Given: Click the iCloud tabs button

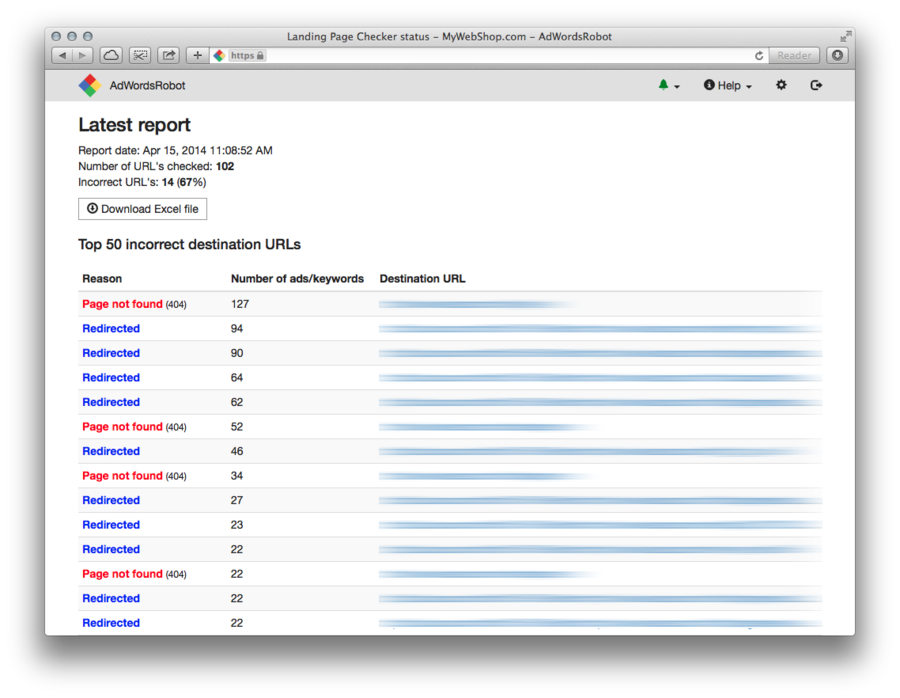Looking at the screenshot, I should (x=111, y=56).
